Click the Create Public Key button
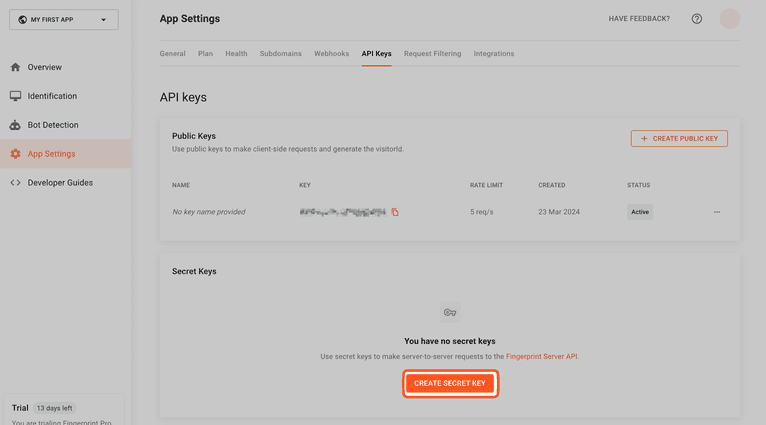766x425 pixels. pyautogui.click(x=679, y=139)
